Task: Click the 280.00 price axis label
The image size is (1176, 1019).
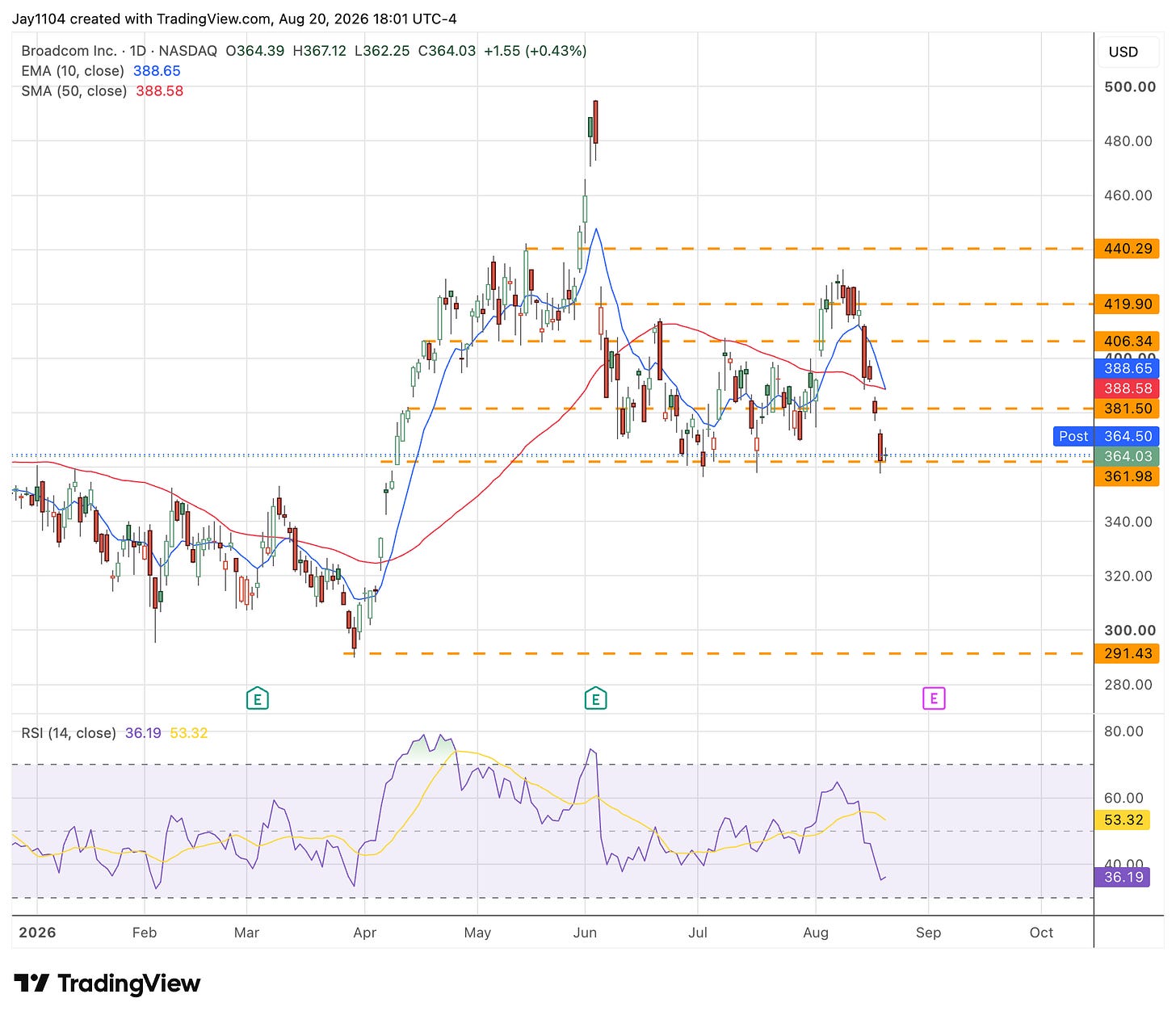Action: tap(1128, 685)
